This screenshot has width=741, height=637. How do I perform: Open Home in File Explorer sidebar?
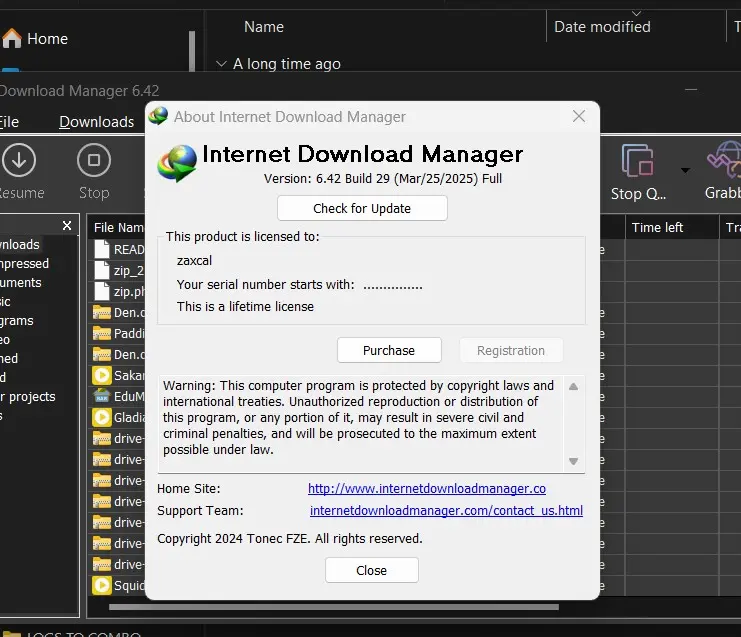35,39
